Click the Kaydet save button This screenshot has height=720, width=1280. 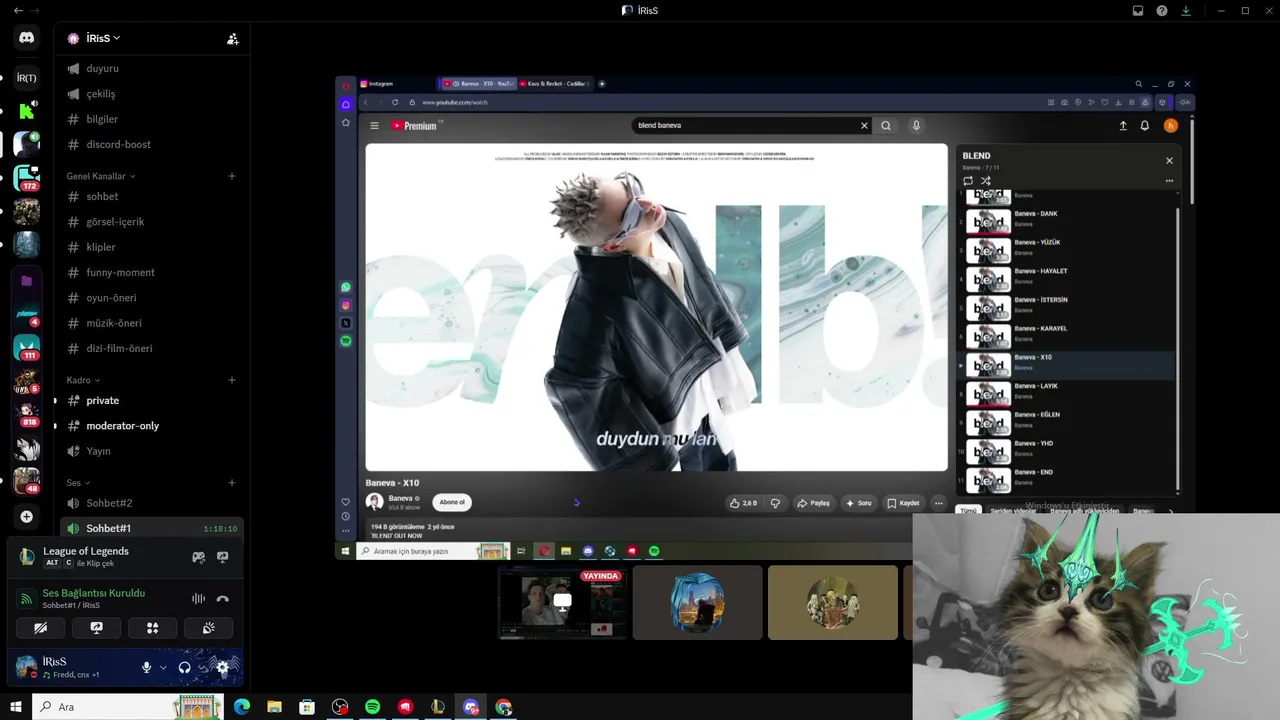903,503
